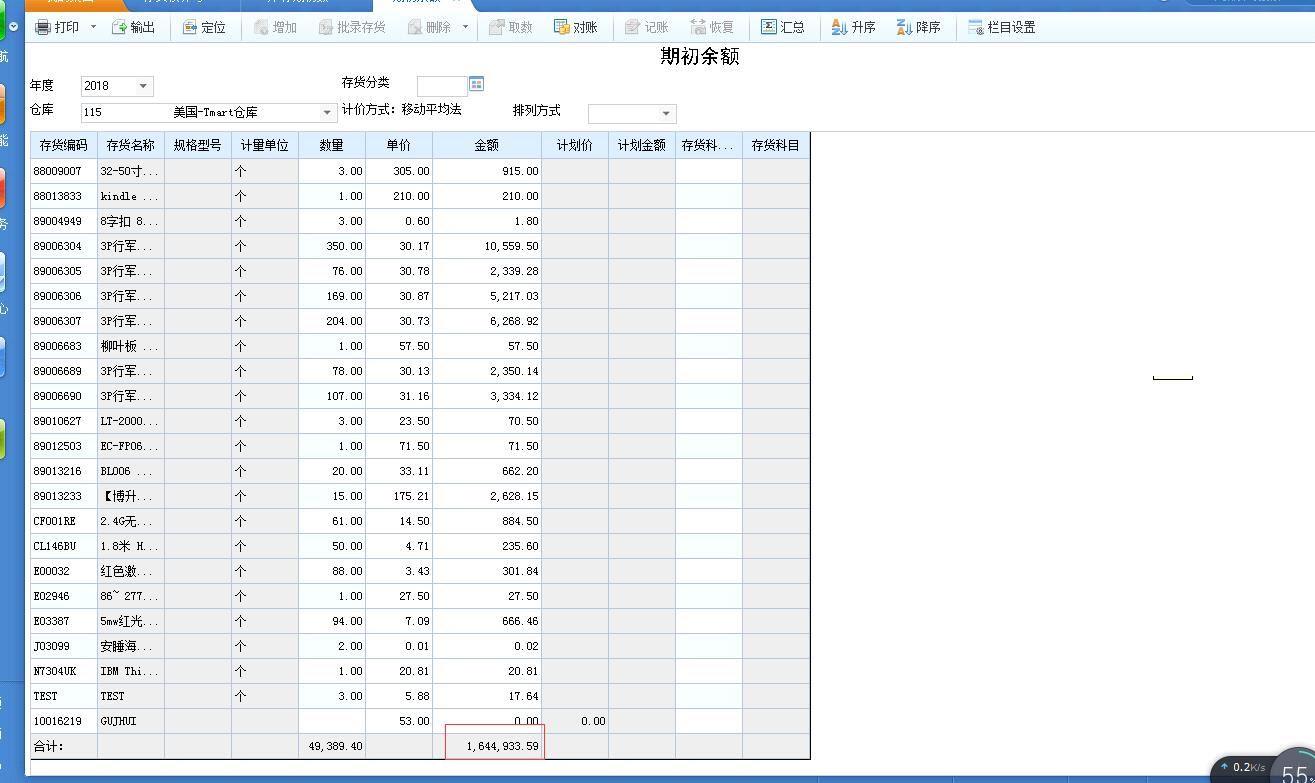Open the 打印 dropdown arrow

click(93, 27)
